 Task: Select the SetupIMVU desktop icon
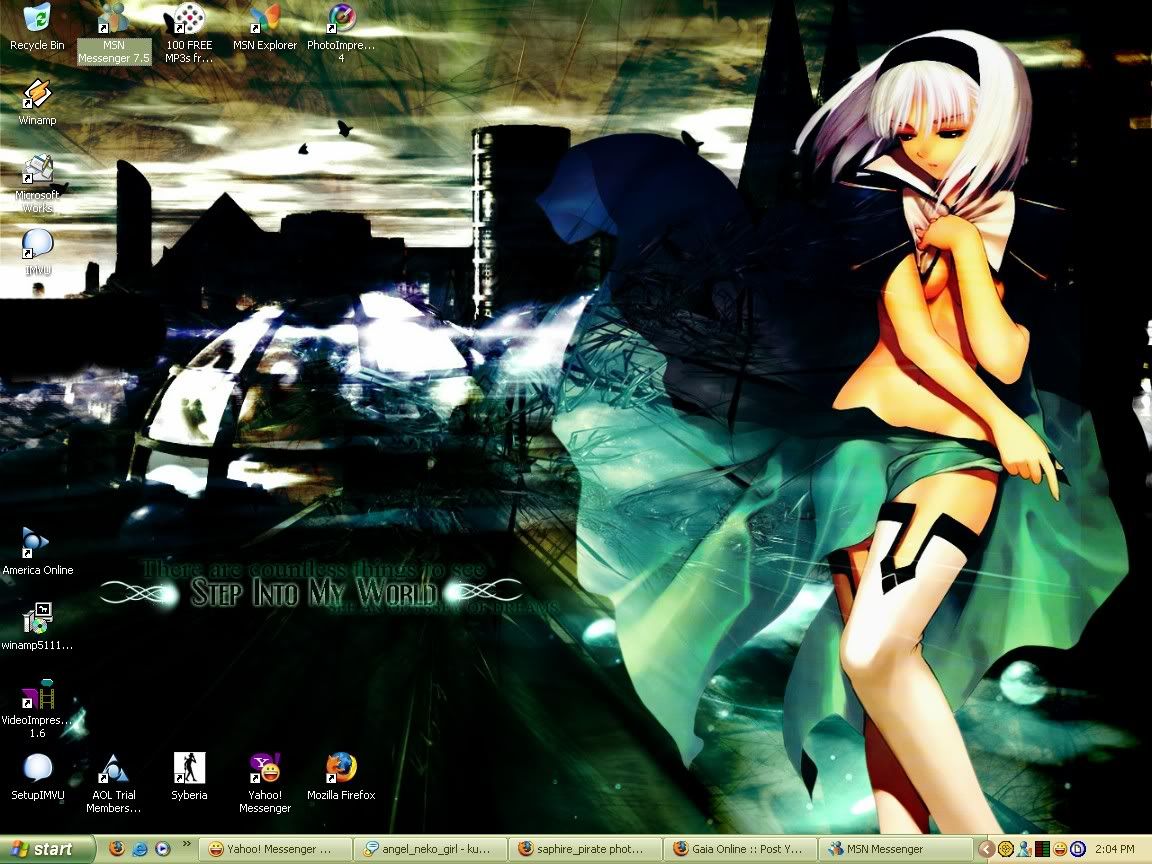coord(37,777)
